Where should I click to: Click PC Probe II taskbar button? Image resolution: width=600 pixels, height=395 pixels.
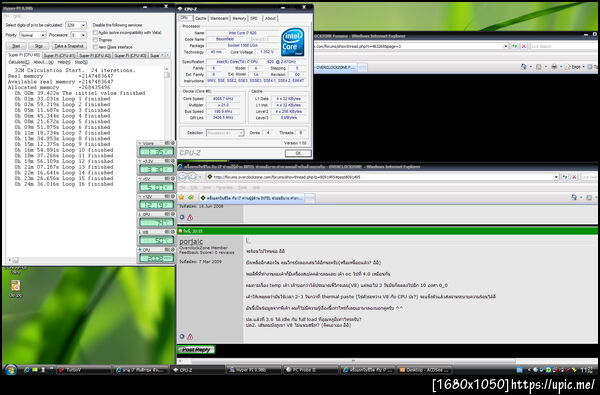(x=310, y=370)
